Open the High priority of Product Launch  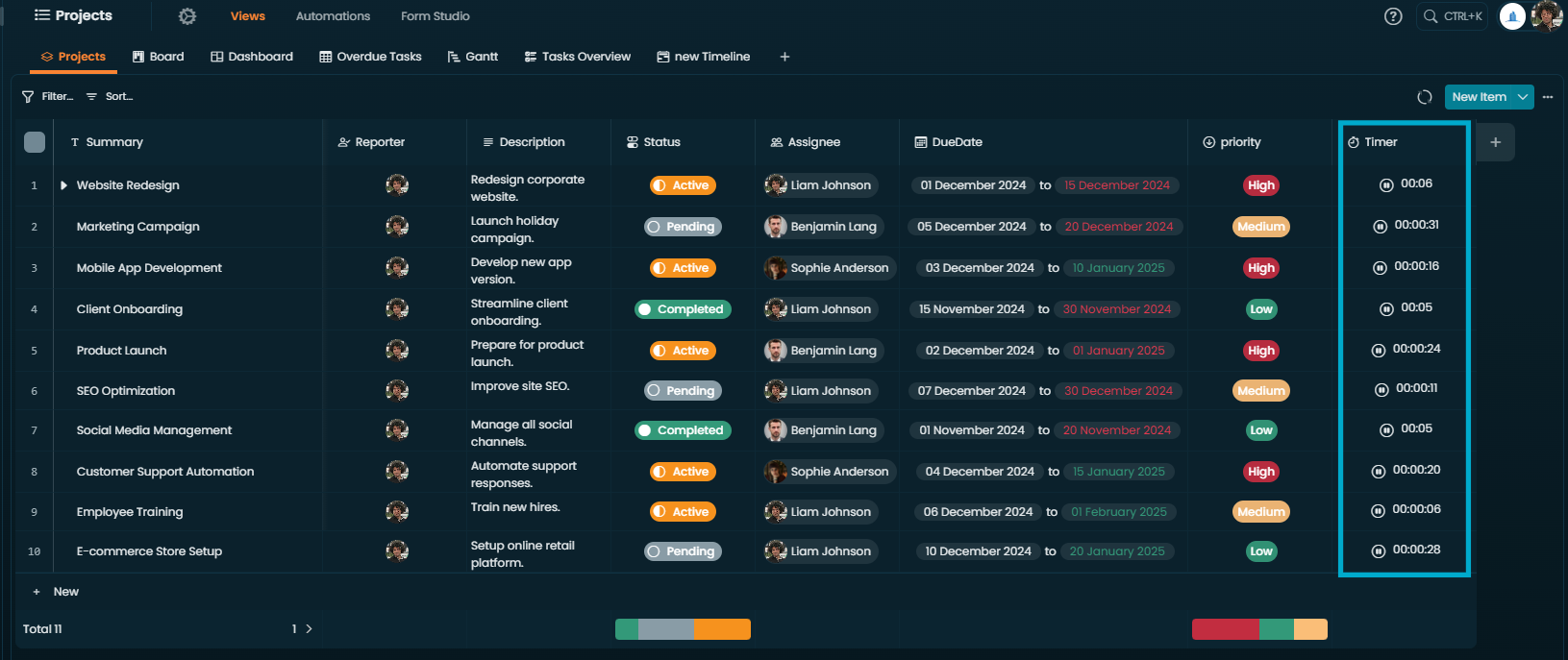1261,351
